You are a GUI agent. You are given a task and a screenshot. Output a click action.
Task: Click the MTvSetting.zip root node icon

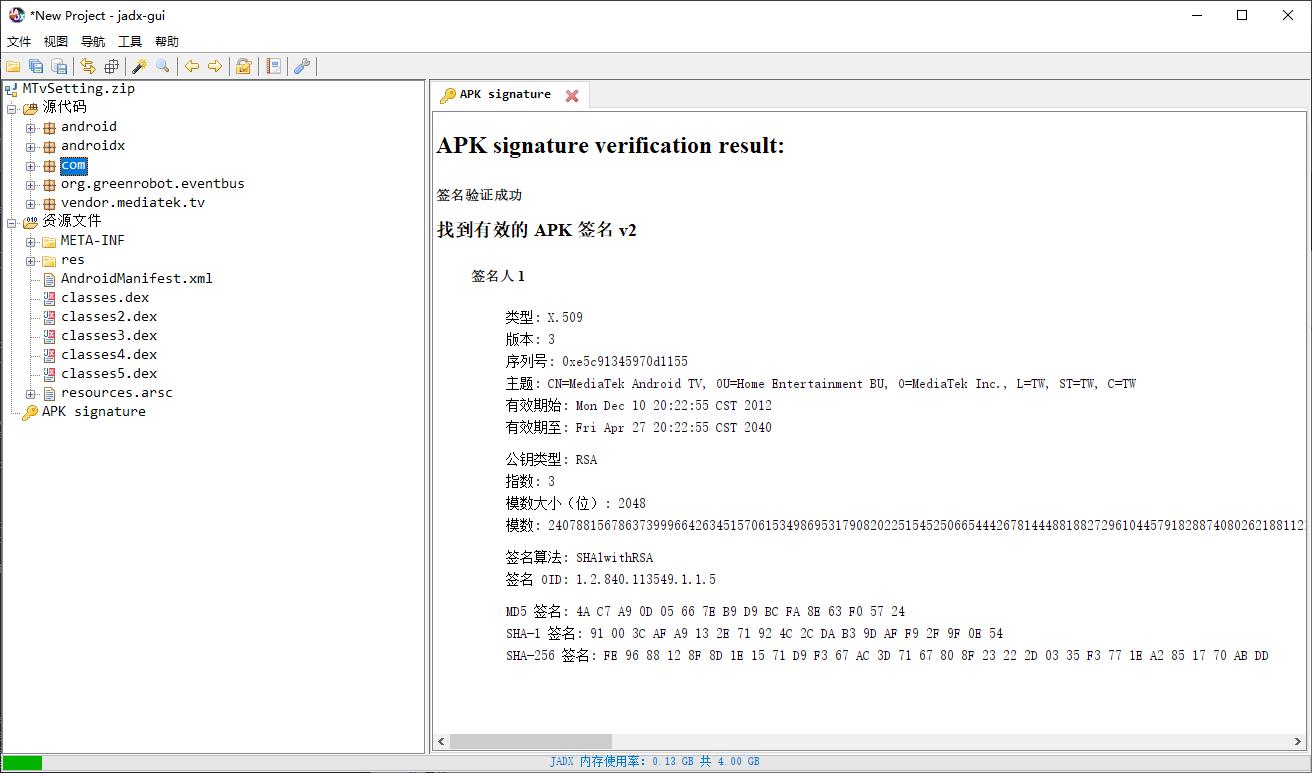pos(11,89)
